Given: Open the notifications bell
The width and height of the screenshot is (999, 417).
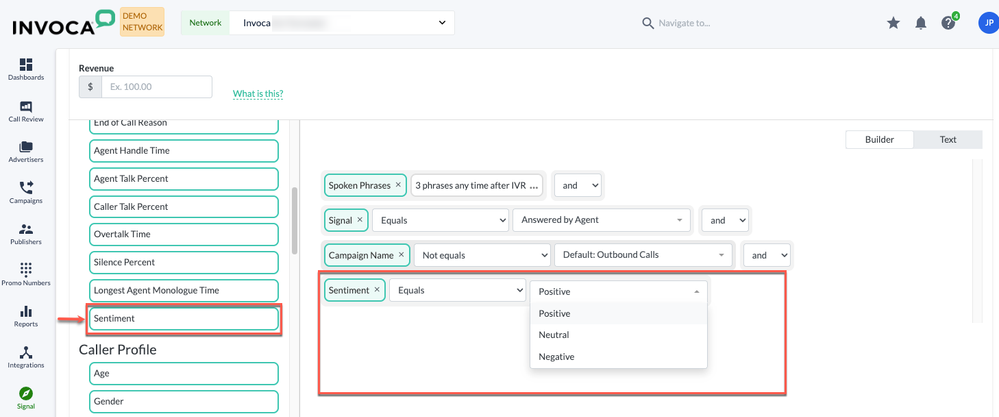Looking at the screenshot, I should tap(921, 23).
